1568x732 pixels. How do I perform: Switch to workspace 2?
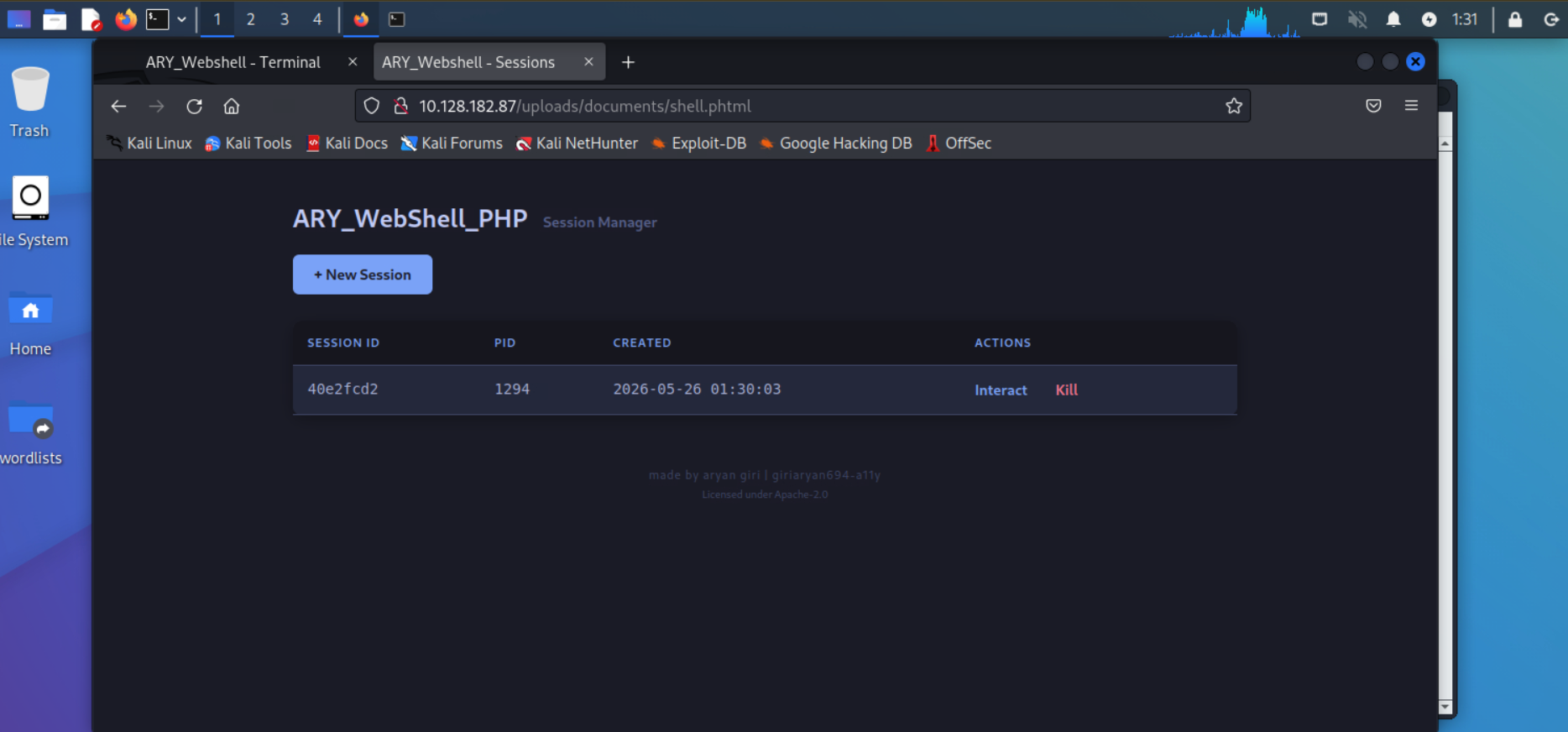(x=250, y=18)
